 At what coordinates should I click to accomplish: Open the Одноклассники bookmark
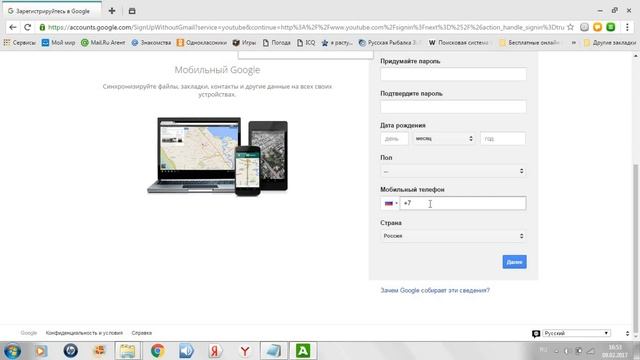coord(202,42)
